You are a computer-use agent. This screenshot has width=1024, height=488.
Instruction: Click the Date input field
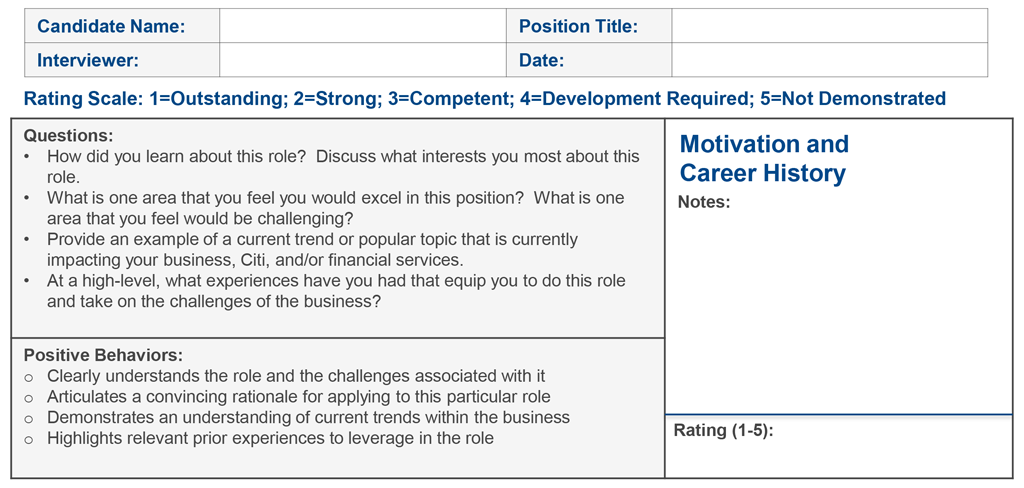point(829,61)
